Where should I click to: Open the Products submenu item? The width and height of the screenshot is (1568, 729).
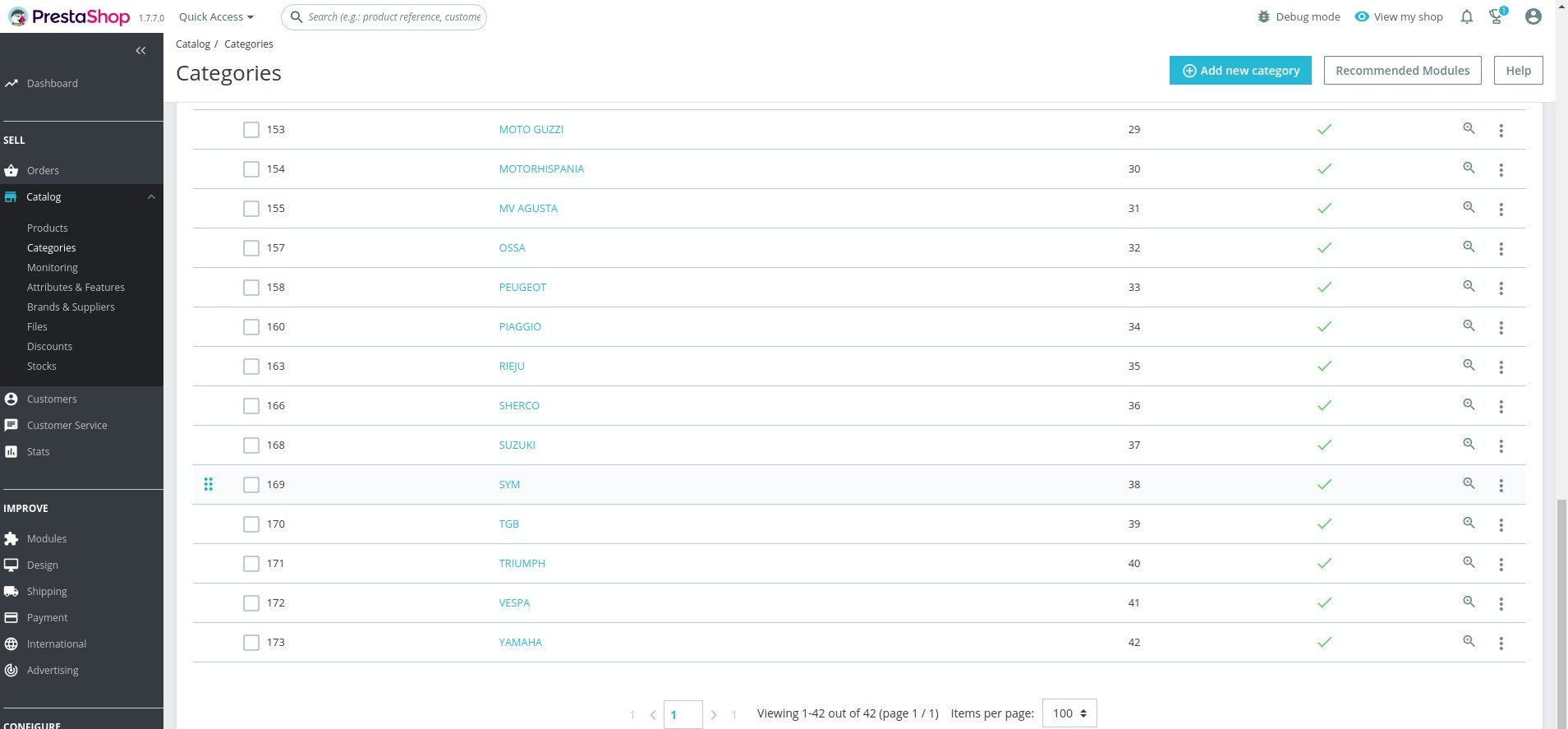click(47, 228)
